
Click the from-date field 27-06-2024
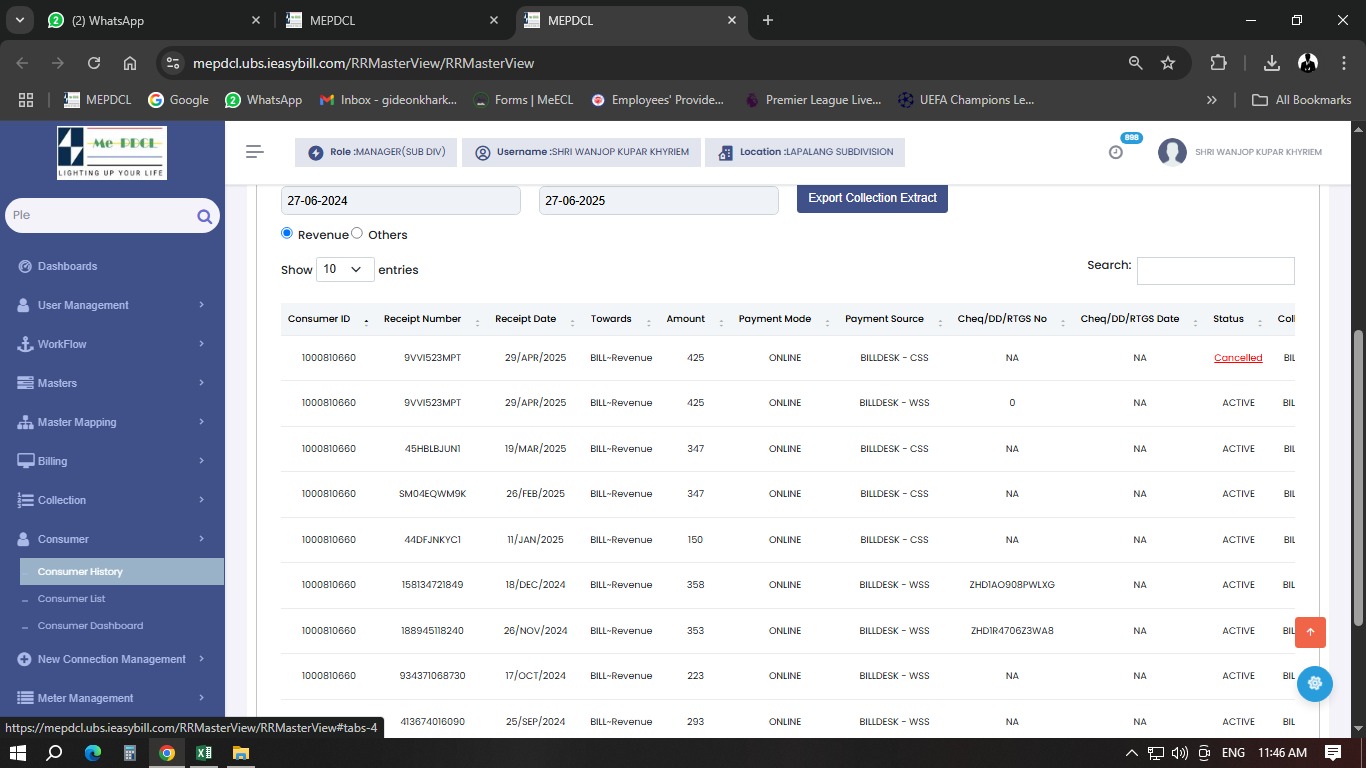tap(400, 200)
